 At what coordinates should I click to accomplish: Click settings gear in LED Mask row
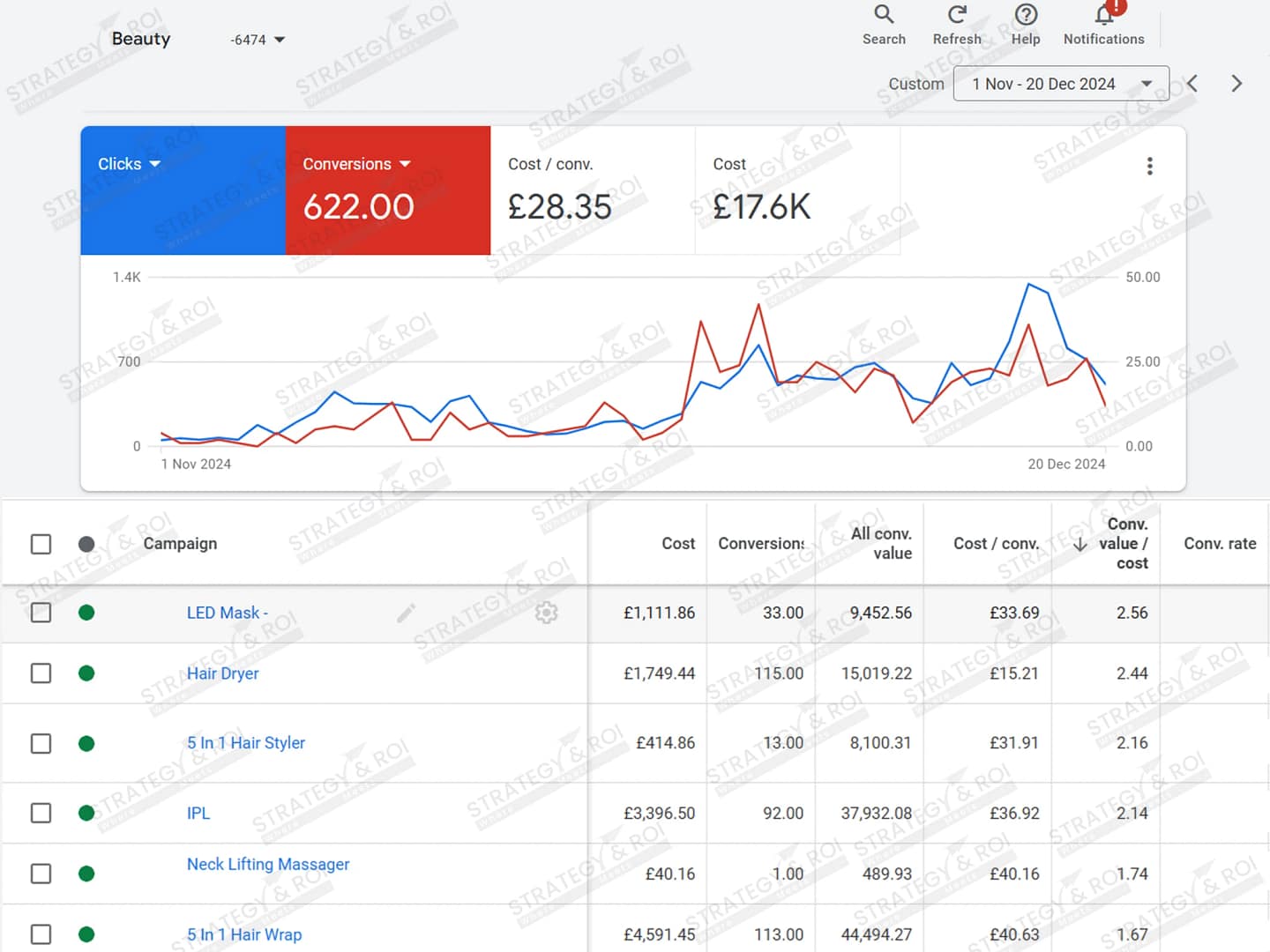point(547,613)
